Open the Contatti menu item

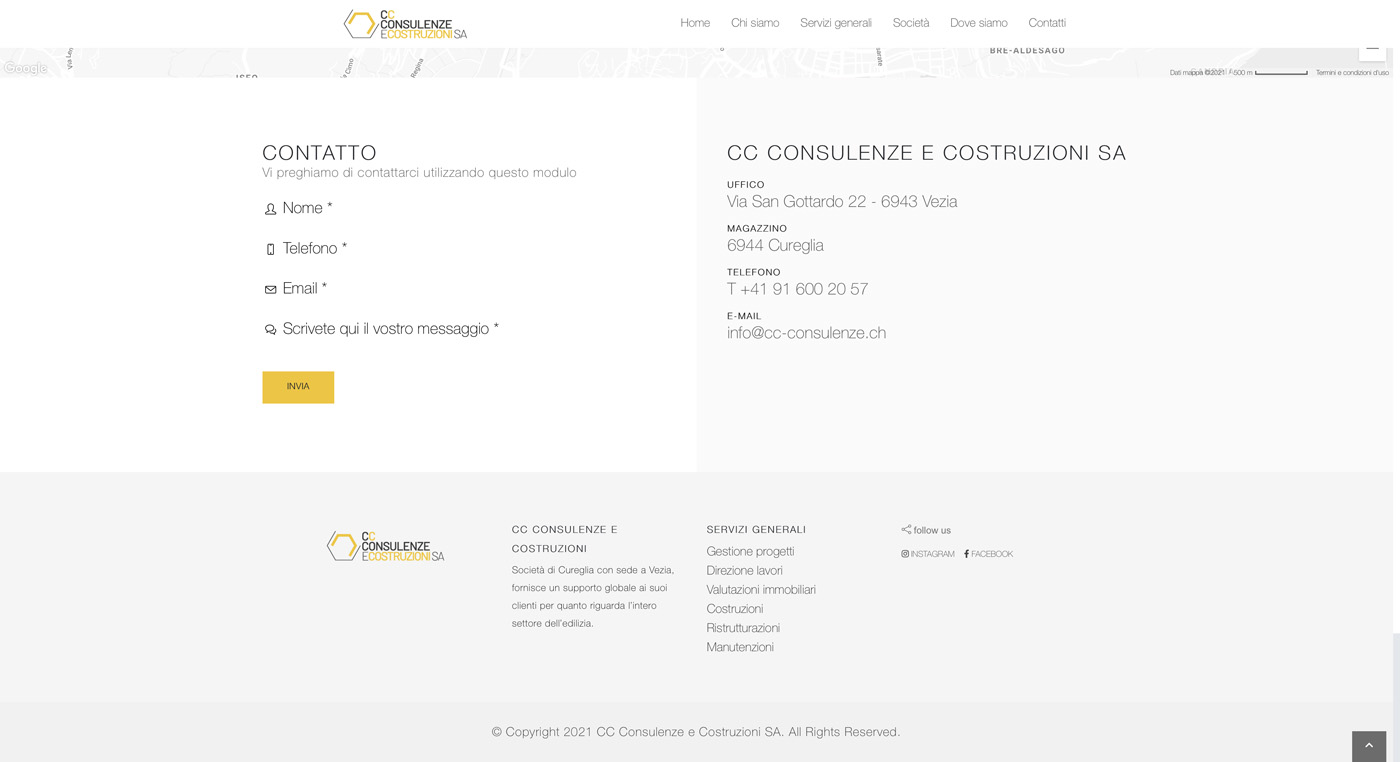(x=1047, y=23)
